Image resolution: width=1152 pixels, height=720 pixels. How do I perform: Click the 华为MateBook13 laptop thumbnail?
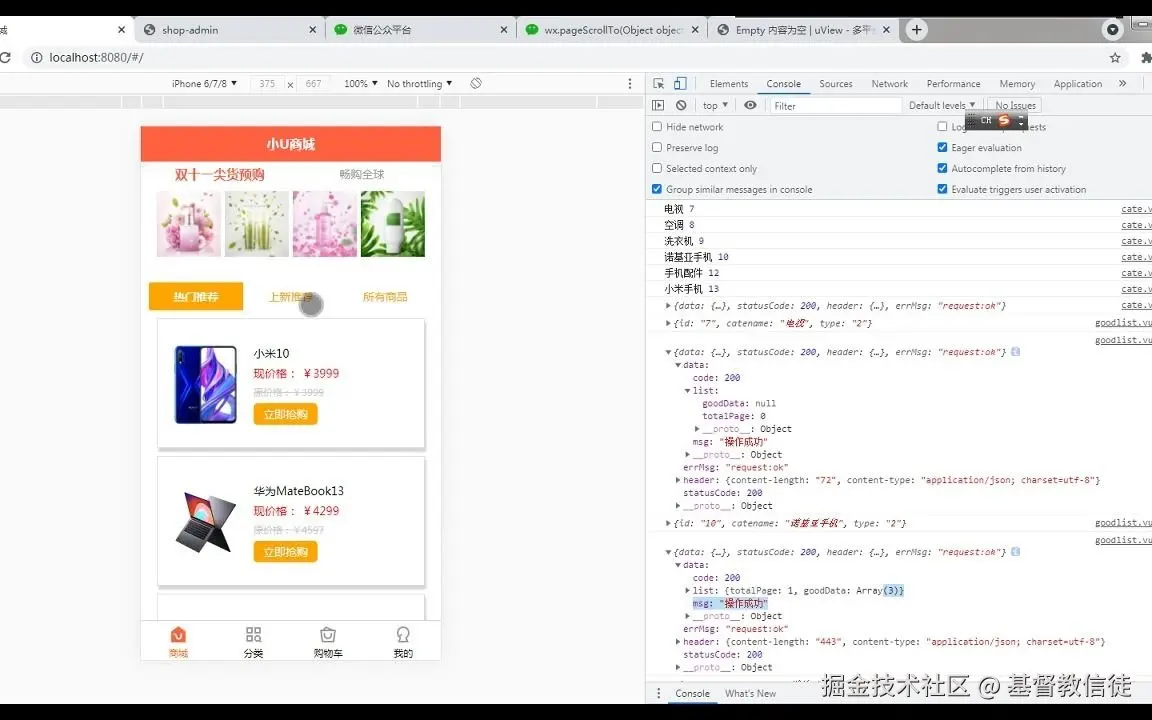(x=206, y=522)
